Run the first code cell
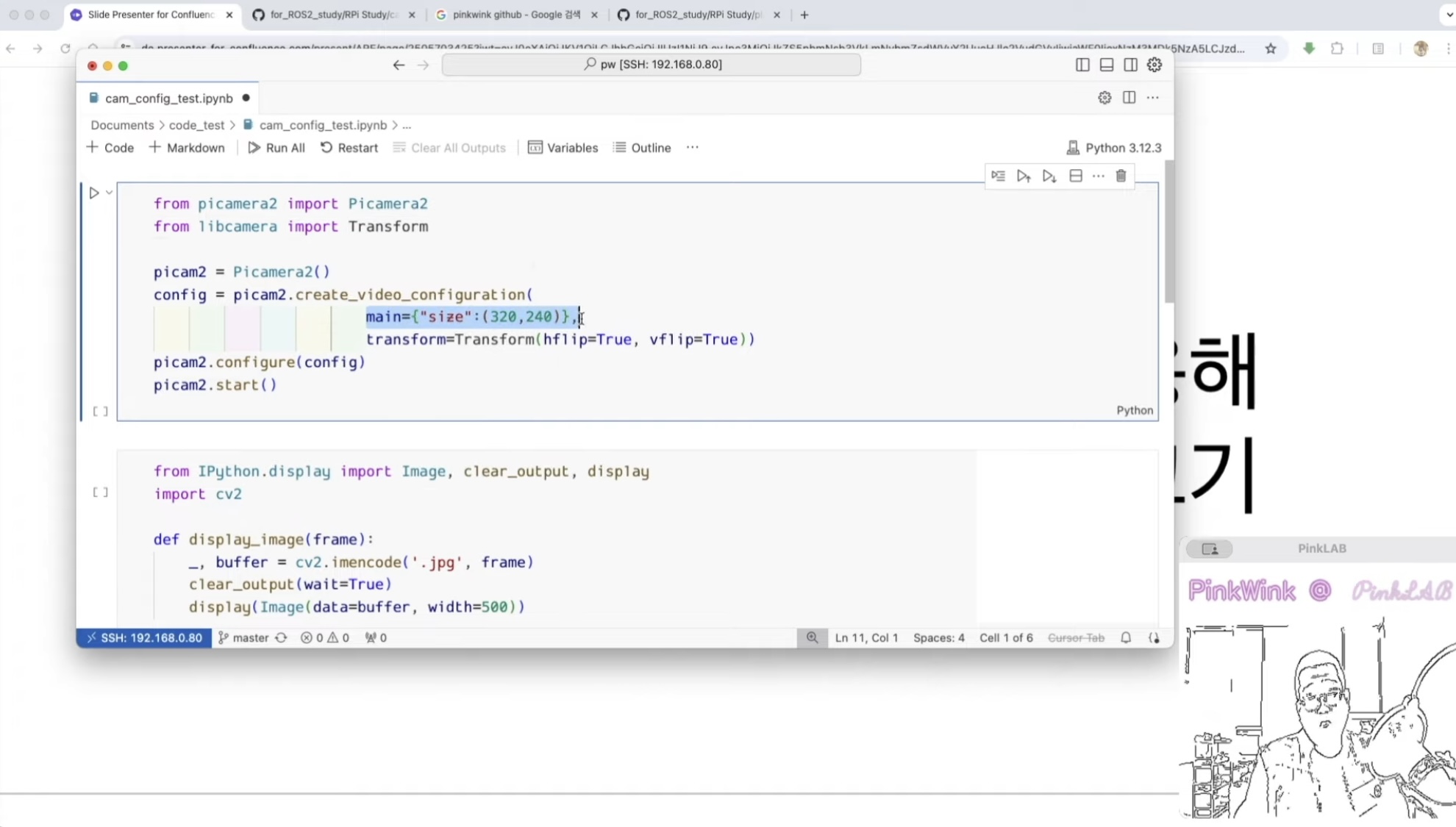This screenshot has height=827, width=1456. (94, 193)
